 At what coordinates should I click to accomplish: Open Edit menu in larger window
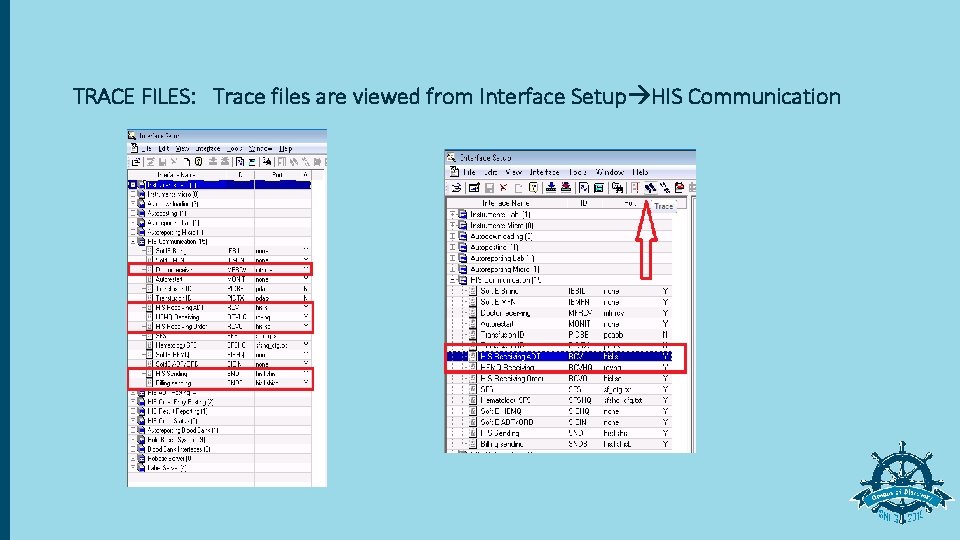click(x=491, y=172)
